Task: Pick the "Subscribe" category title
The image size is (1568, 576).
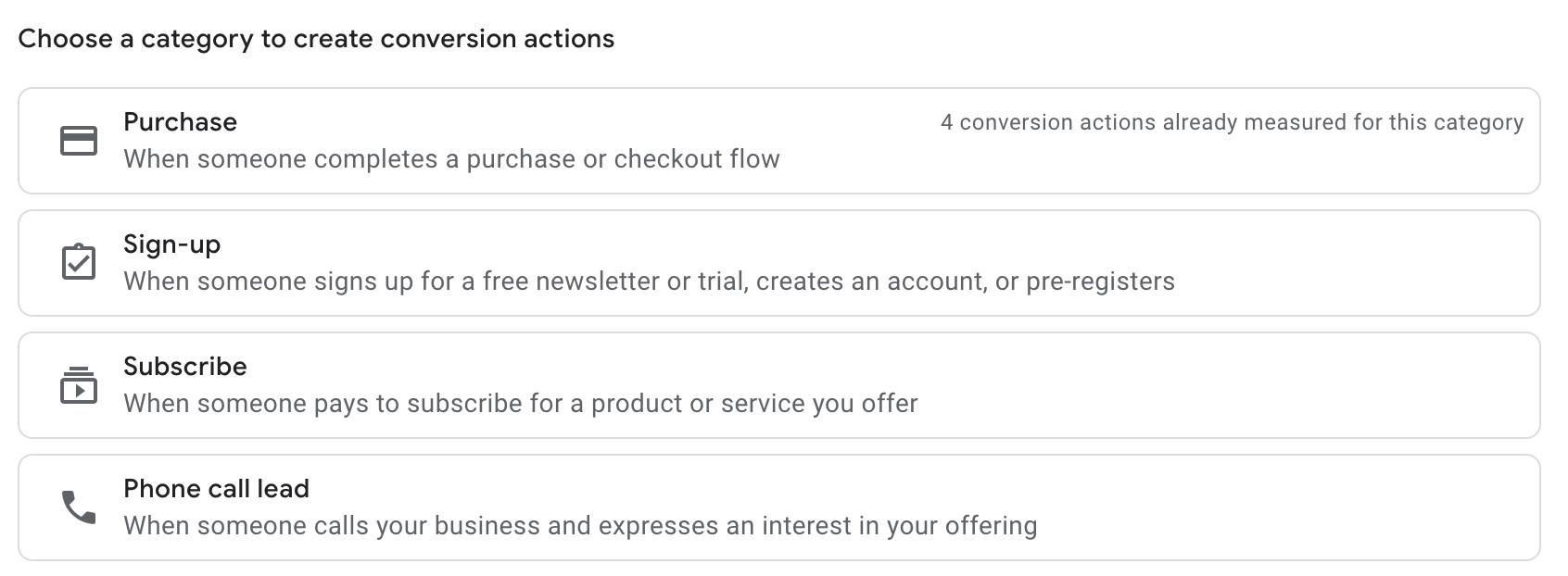Action: 184,367
